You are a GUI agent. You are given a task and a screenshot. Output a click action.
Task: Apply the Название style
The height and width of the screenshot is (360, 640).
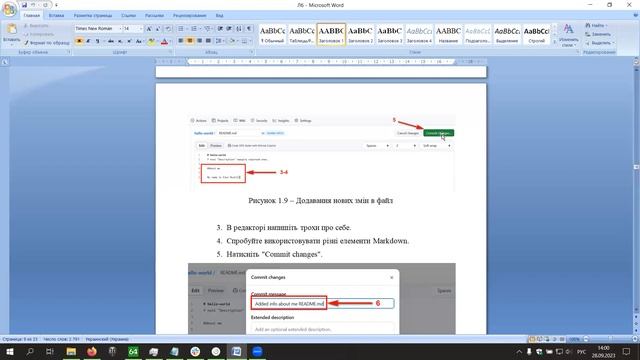pyautogui.click(x=448, y=34)
